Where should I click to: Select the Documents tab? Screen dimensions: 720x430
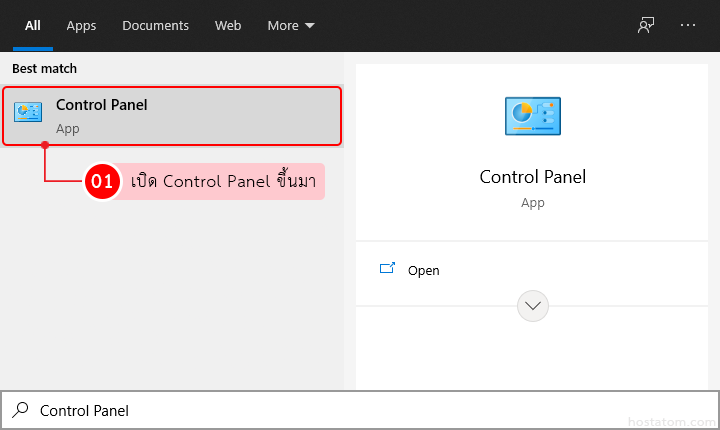coord(155,25)
